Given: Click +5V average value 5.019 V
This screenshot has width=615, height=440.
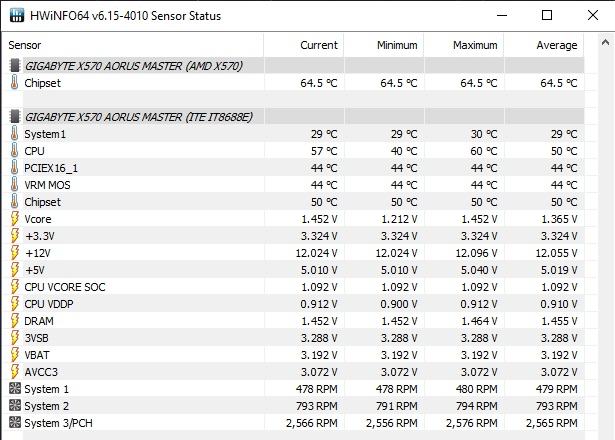Looking at the screenshot, I should pyautogui.click(x=559, y=270).
